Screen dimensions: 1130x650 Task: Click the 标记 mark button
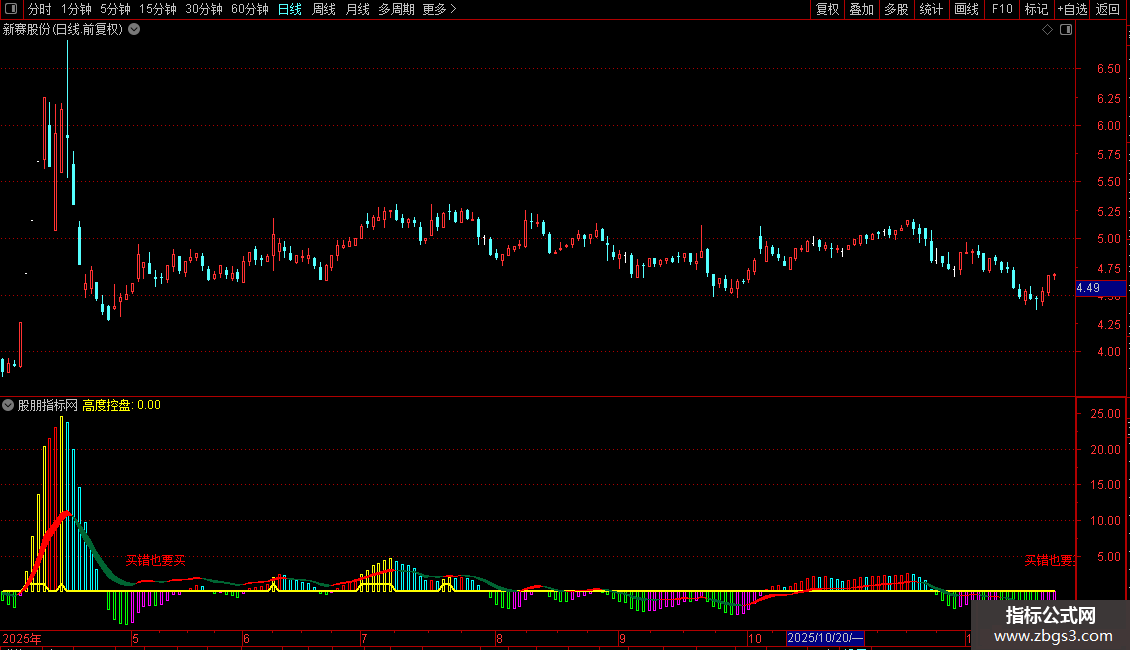pos(1036,9)
